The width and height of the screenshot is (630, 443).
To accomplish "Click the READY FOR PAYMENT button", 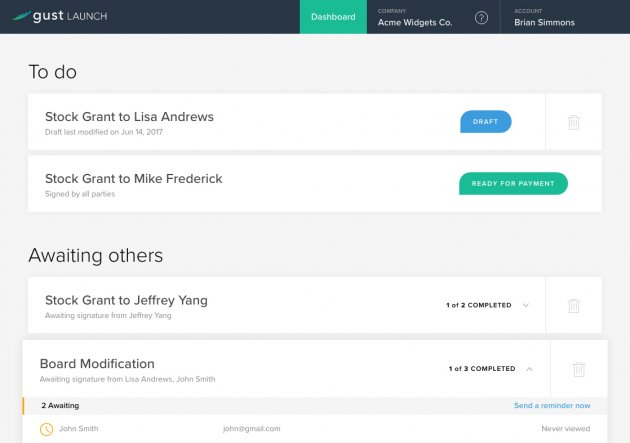I will 513,184.
